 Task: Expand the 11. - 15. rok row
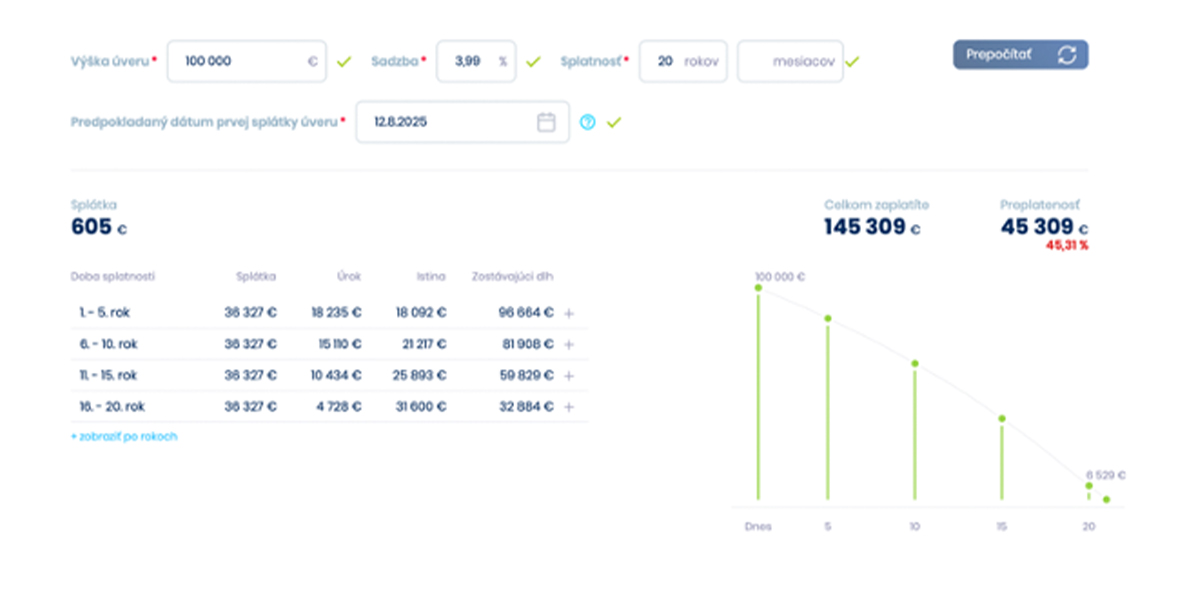[x=569, y=376]
